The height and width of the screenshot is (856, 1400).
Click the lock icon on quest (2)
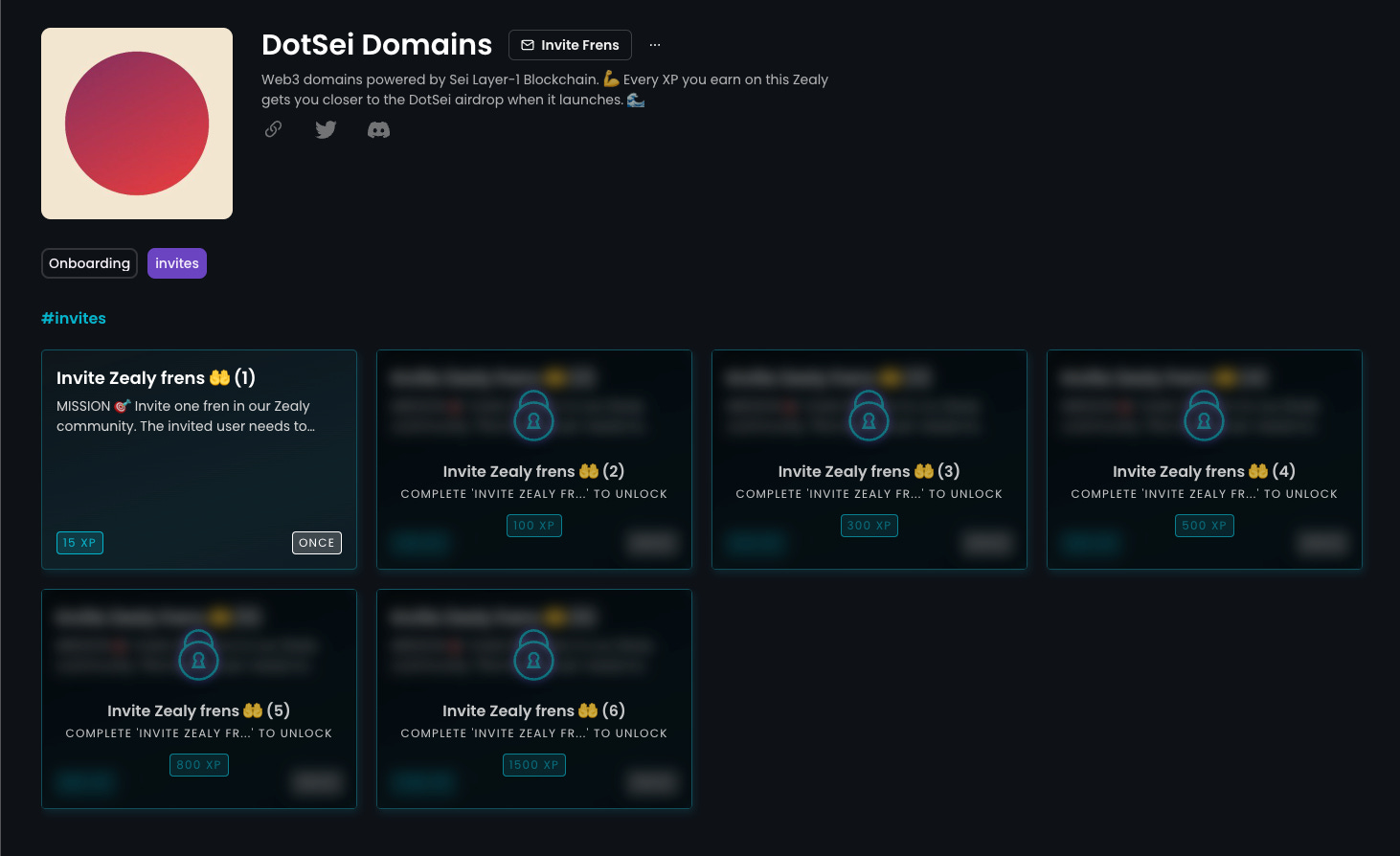tap(534, 416)
